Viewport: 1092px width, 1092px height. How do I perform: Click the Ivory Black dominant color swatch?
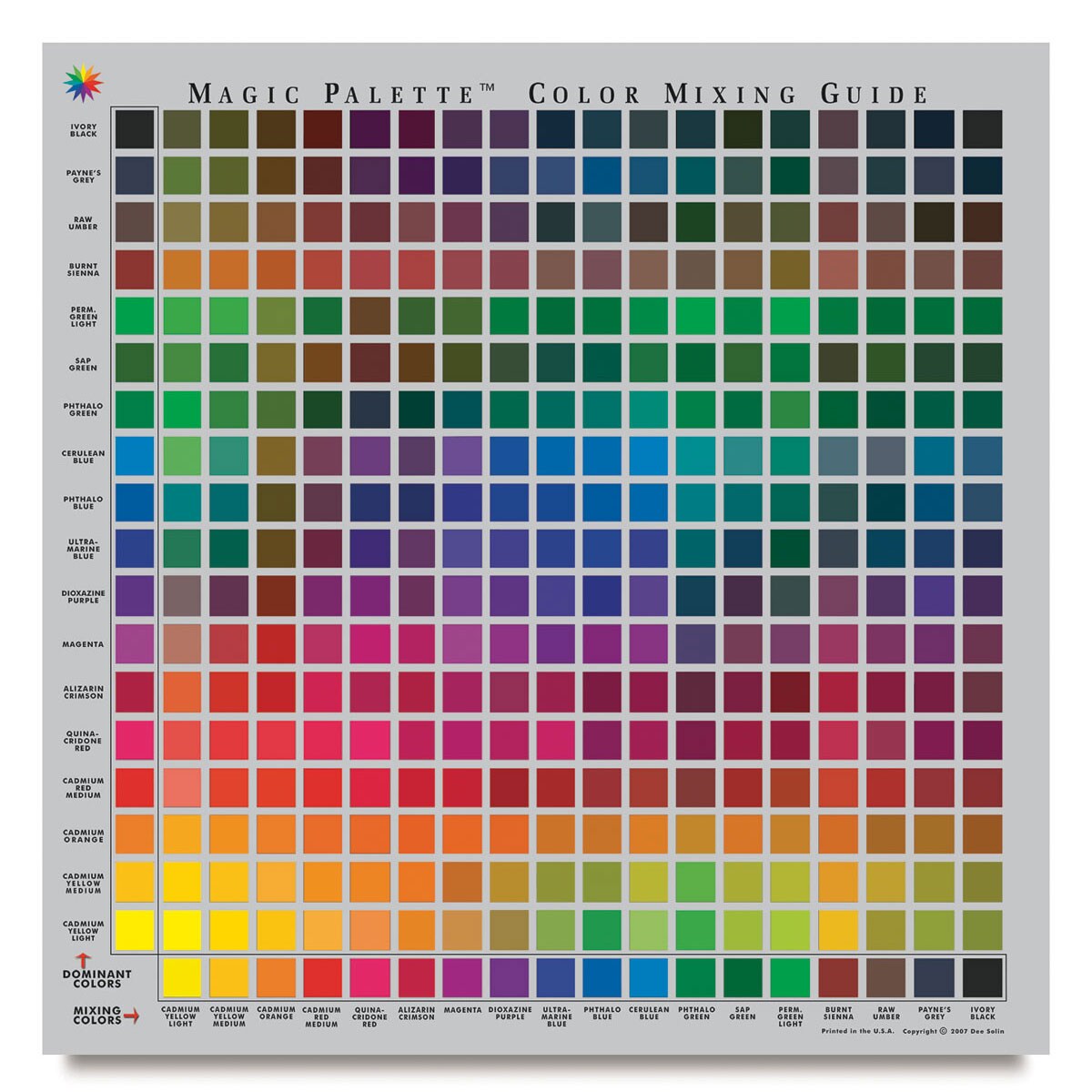(x=133, y=129)
